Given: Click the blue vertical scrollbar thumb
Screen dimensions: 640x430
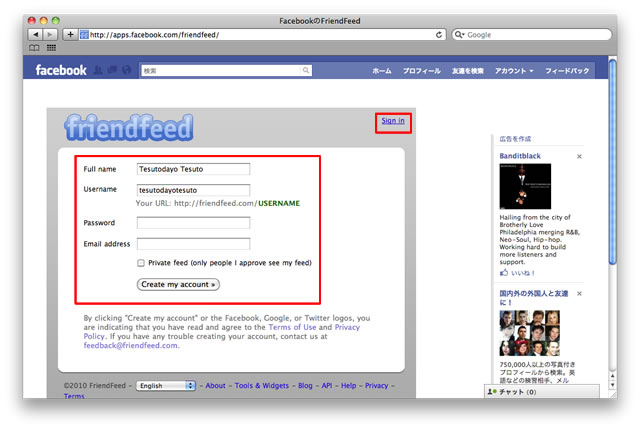Looking at the screenshot, I should tap(613, 162).
